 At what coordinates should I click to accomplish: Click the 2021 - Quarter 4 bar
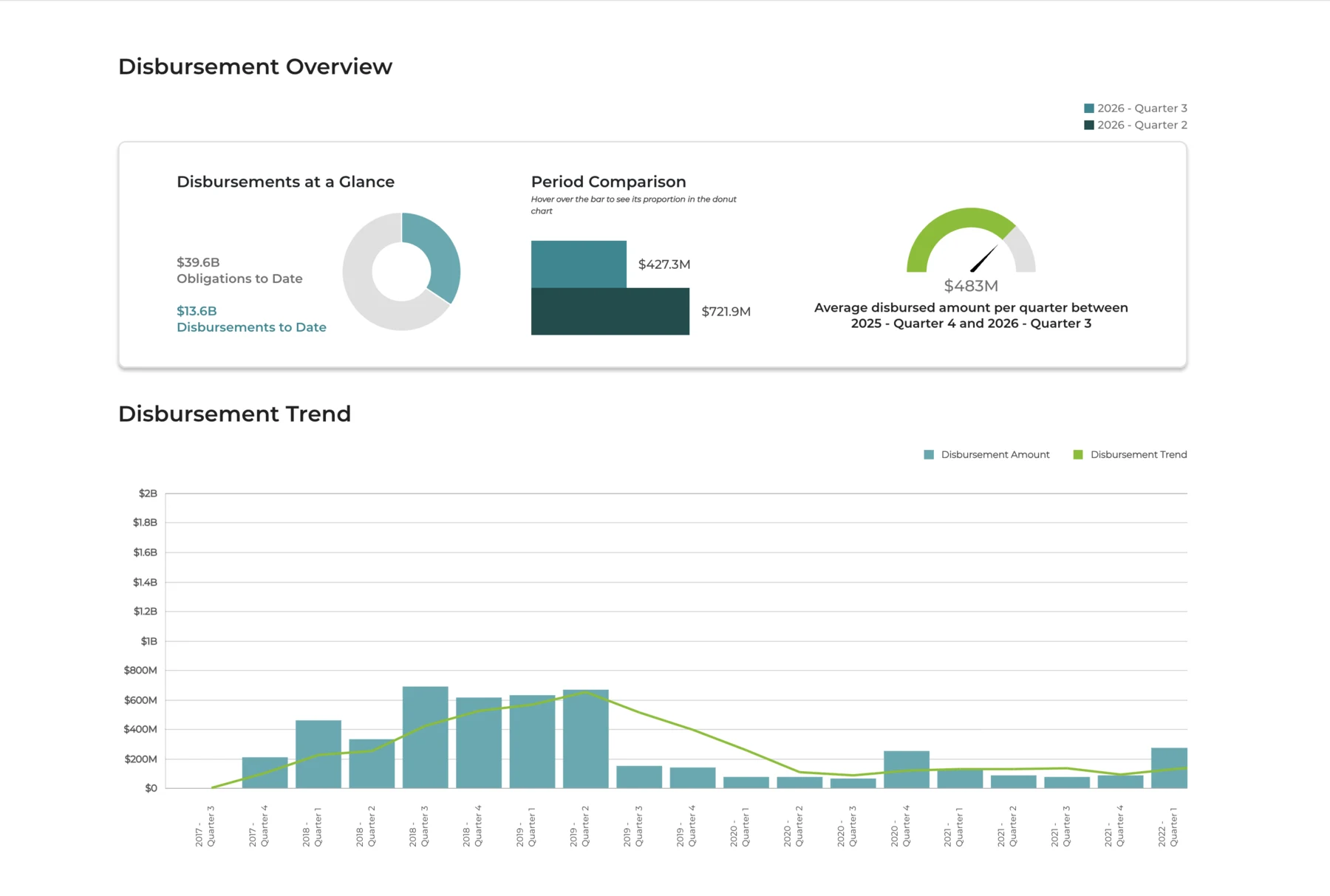1121,782
